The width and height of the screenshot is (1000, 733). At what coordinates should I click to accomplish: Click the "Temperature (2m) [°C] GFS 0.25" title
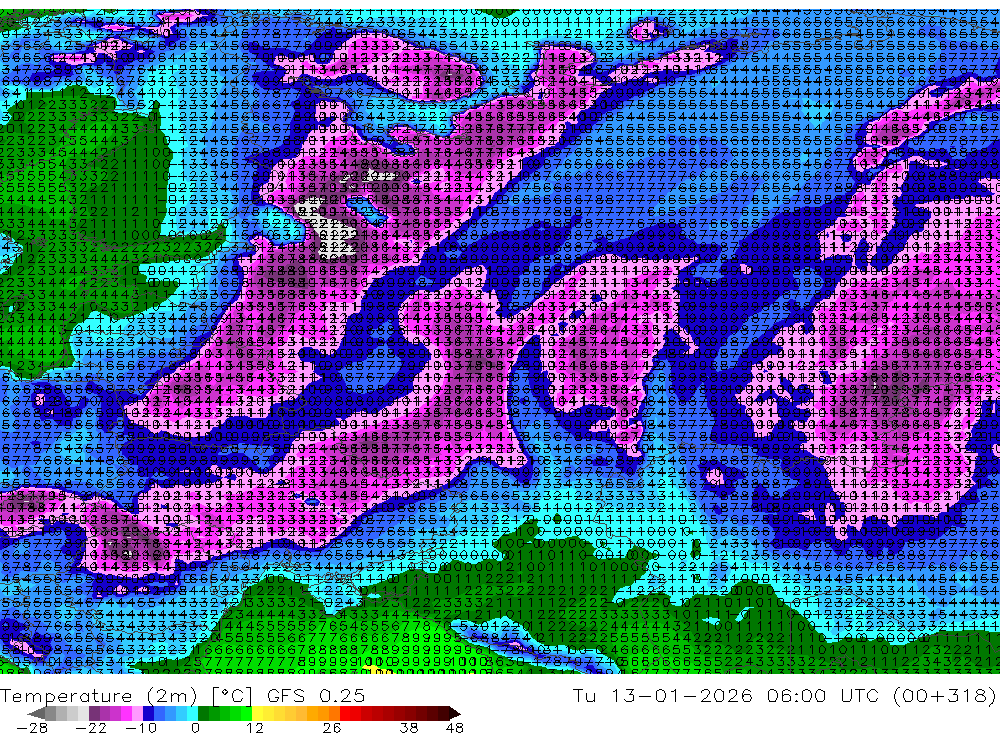click(182, 695)
